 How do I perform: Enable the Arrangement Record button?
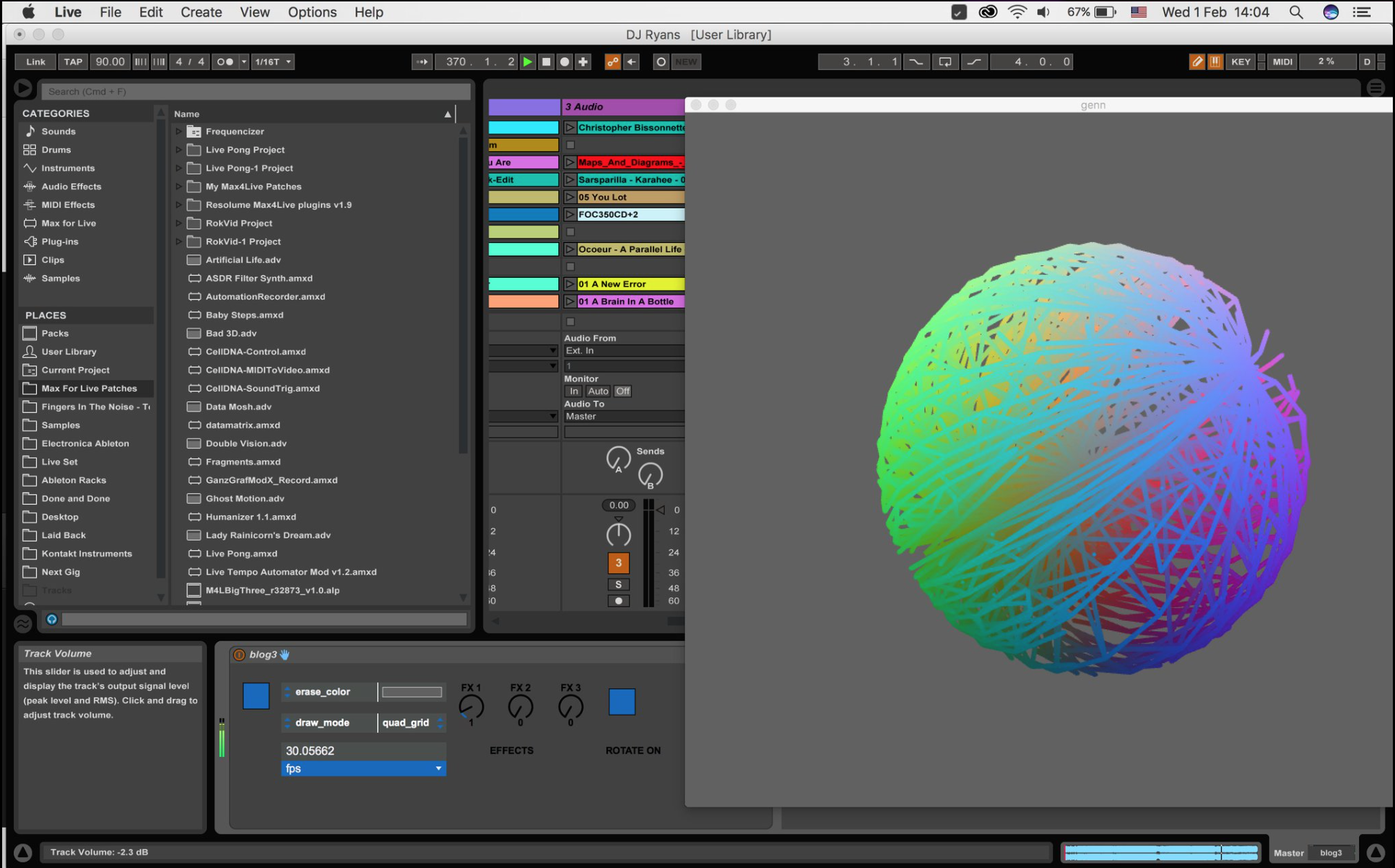point(565,61)
